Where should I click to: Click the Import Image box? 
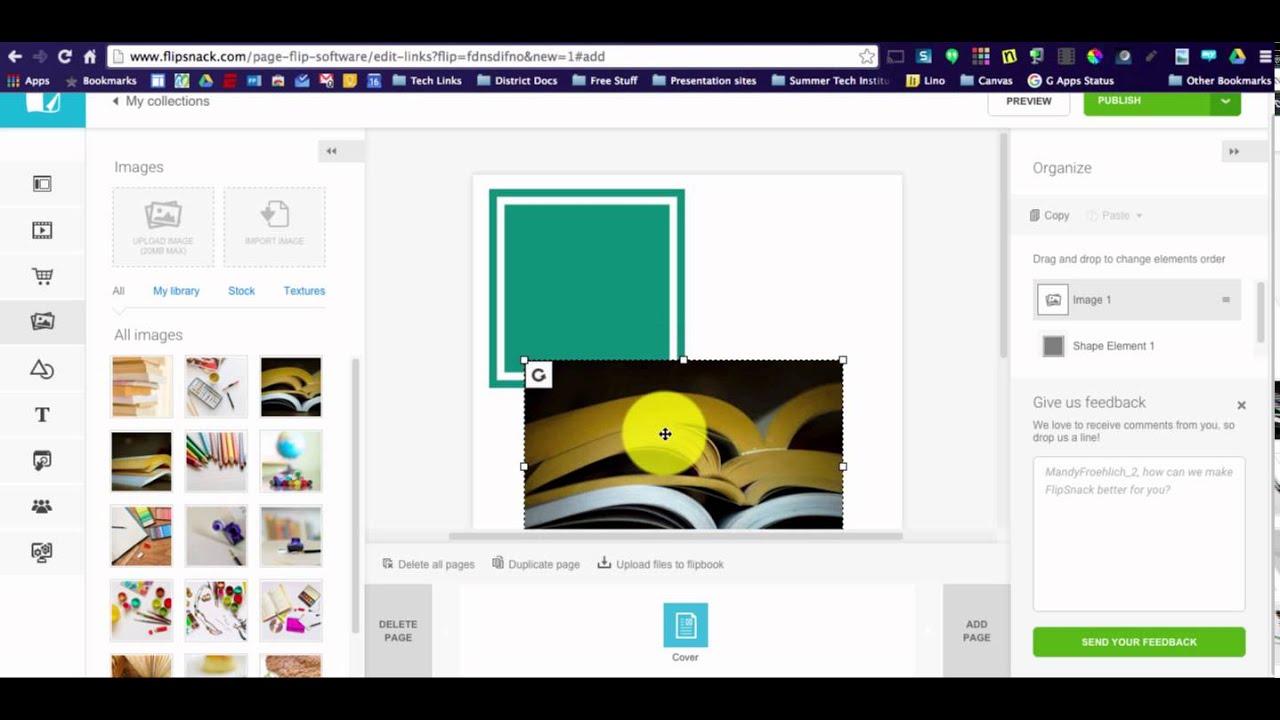pos(274,226)
